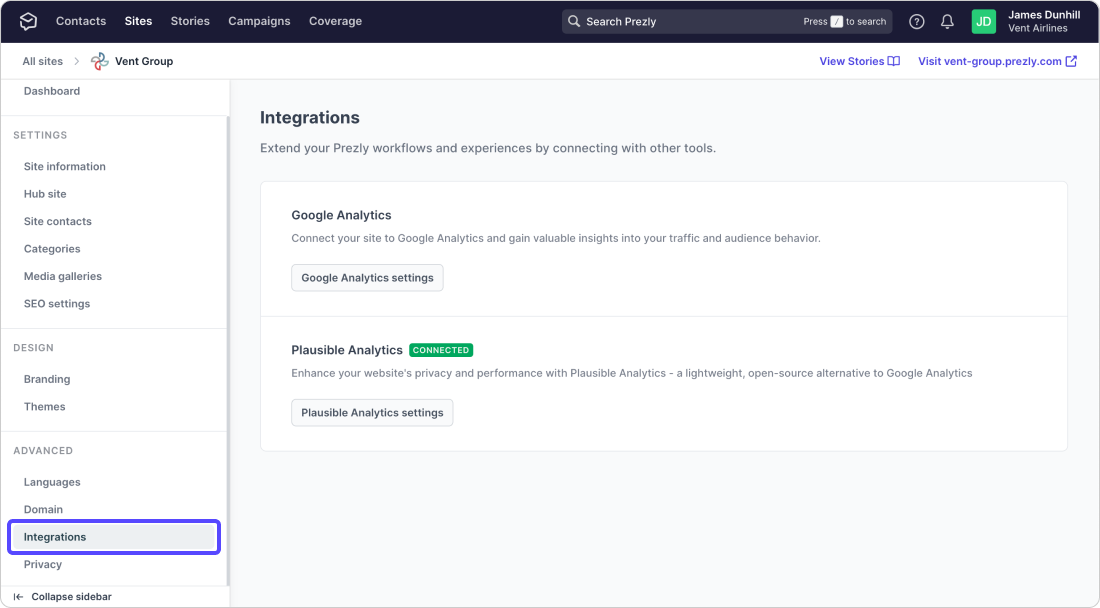1100x608 pixels.
Task: Click the Plausible Analytics heading
Action: [x=347, y=350]
